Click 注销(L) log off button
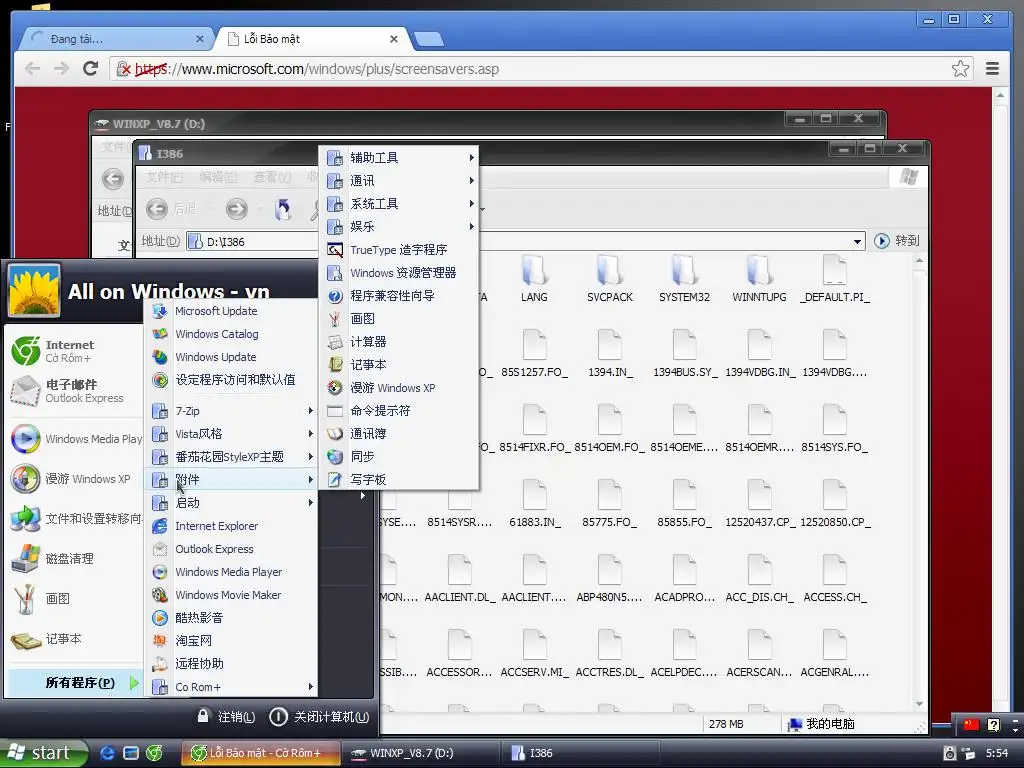 tap(227, 717)
